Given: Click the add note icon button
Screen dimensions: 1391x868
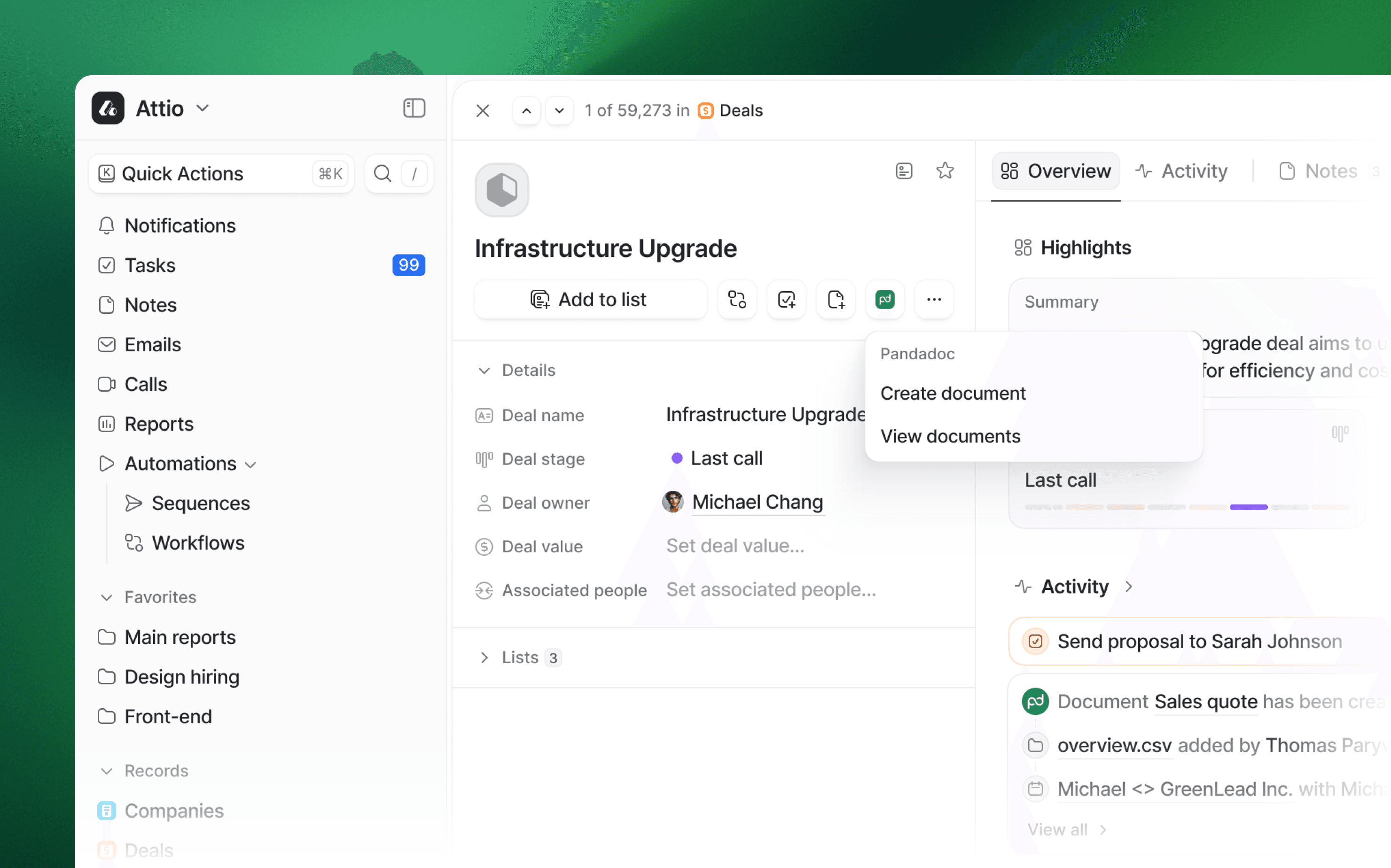Looking at the screenshot, I should pos(836,299).
